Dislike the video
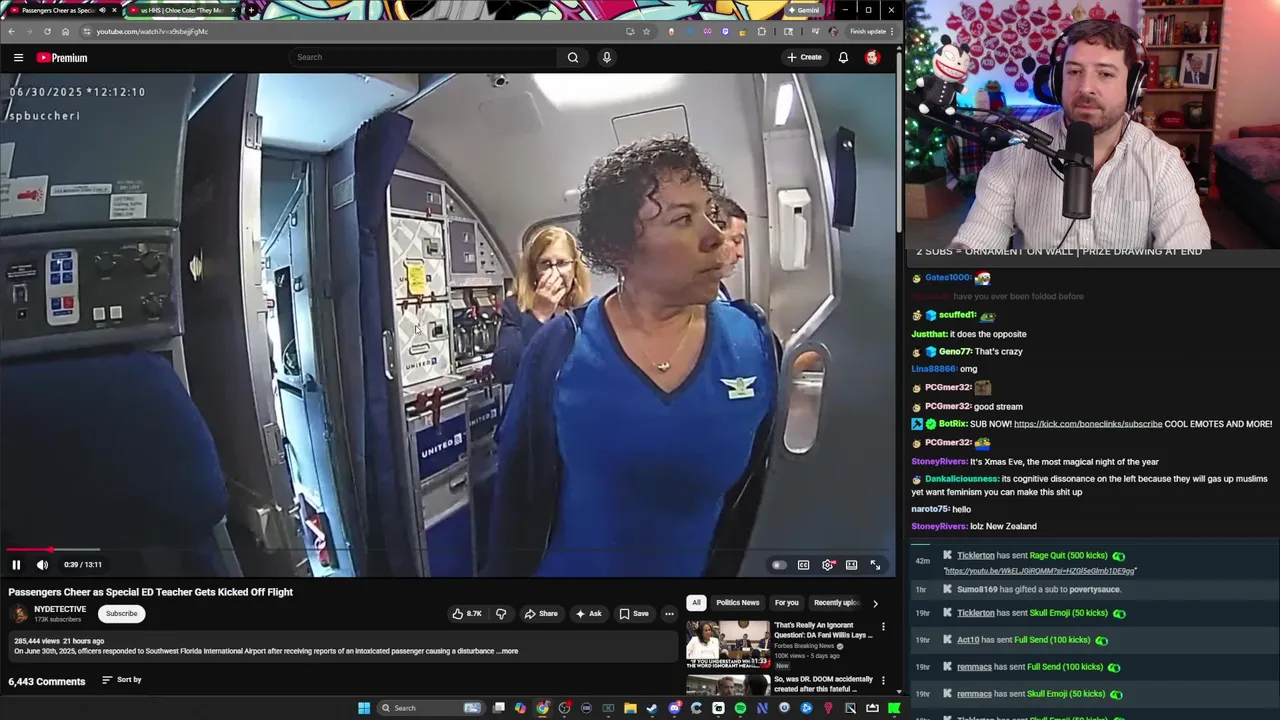This screenshot has width=1280, height=720. point(501,613)
